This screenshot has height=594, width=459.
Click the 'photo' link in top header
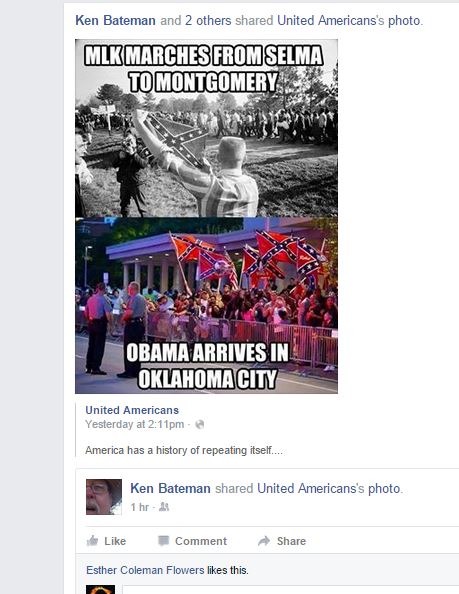(404, 20)
